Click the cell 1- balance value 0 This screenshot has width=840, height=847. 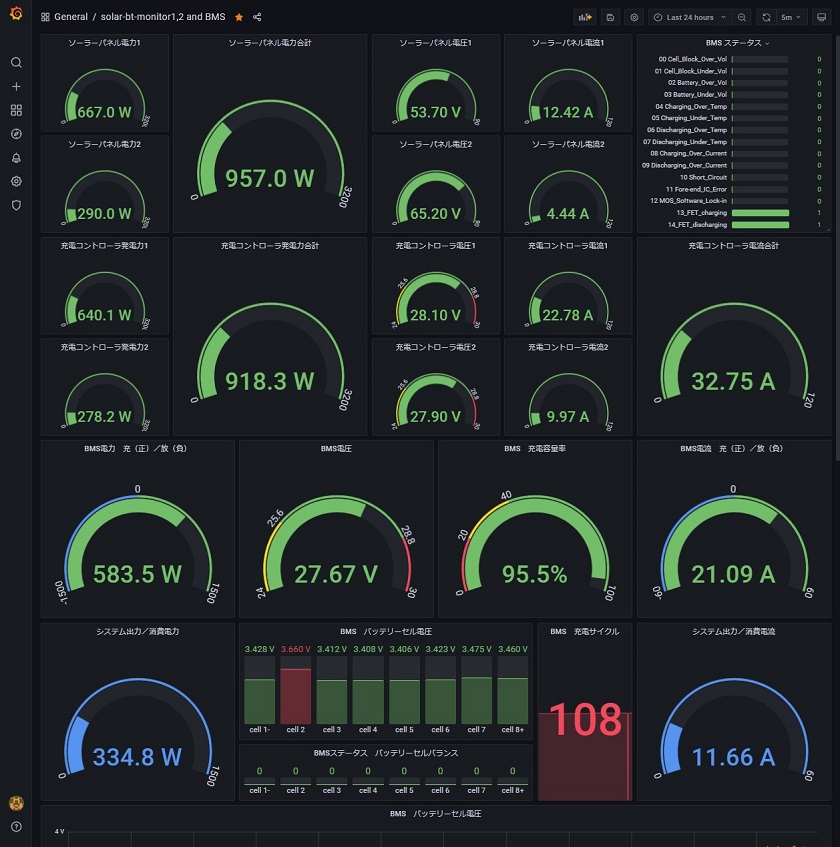259,771
